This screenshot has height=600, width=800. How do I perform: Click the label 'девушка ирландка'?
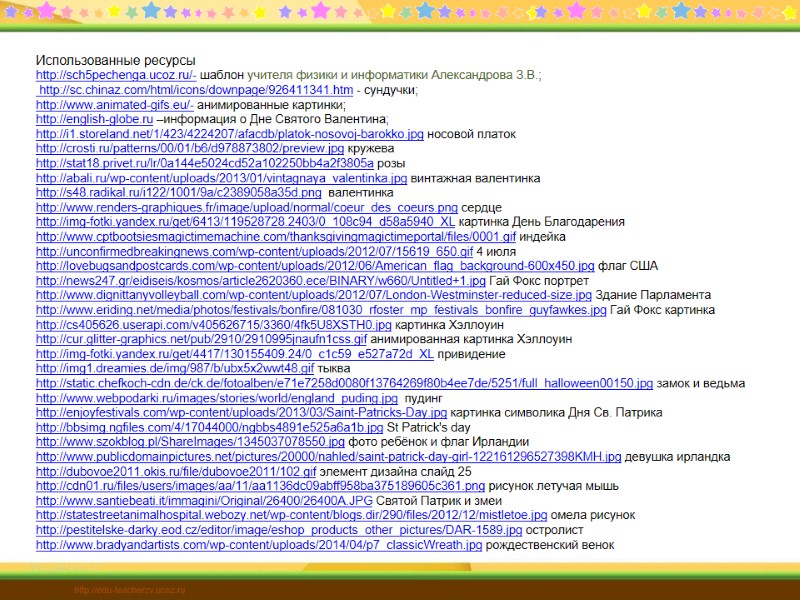pos(678,456)
